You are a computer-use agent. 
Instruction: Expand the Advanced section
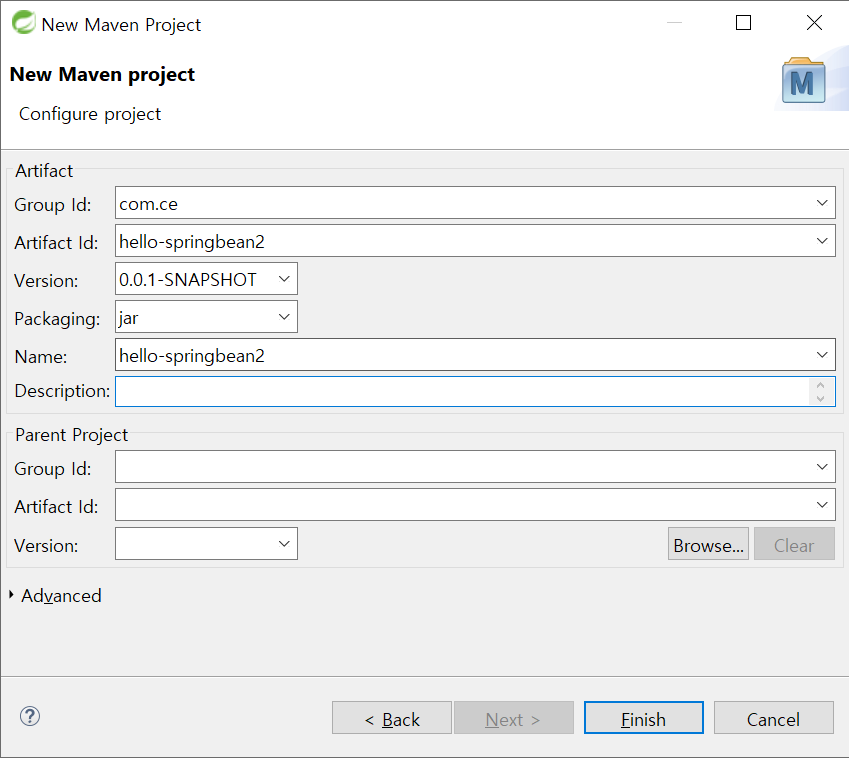pos(11,594)
